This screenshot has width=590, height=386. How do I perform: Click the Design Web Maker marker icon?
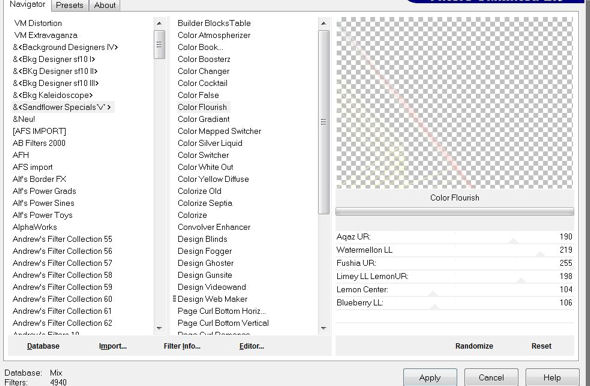click(x=175, y=299)
